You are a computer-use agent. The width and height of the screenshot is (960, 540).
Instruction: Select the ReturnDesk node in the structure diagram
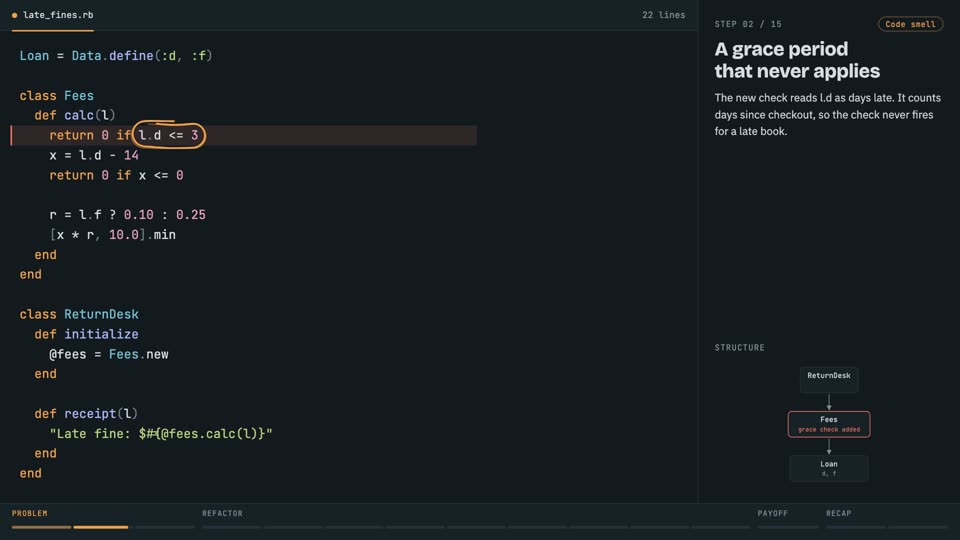pos(828,380)
